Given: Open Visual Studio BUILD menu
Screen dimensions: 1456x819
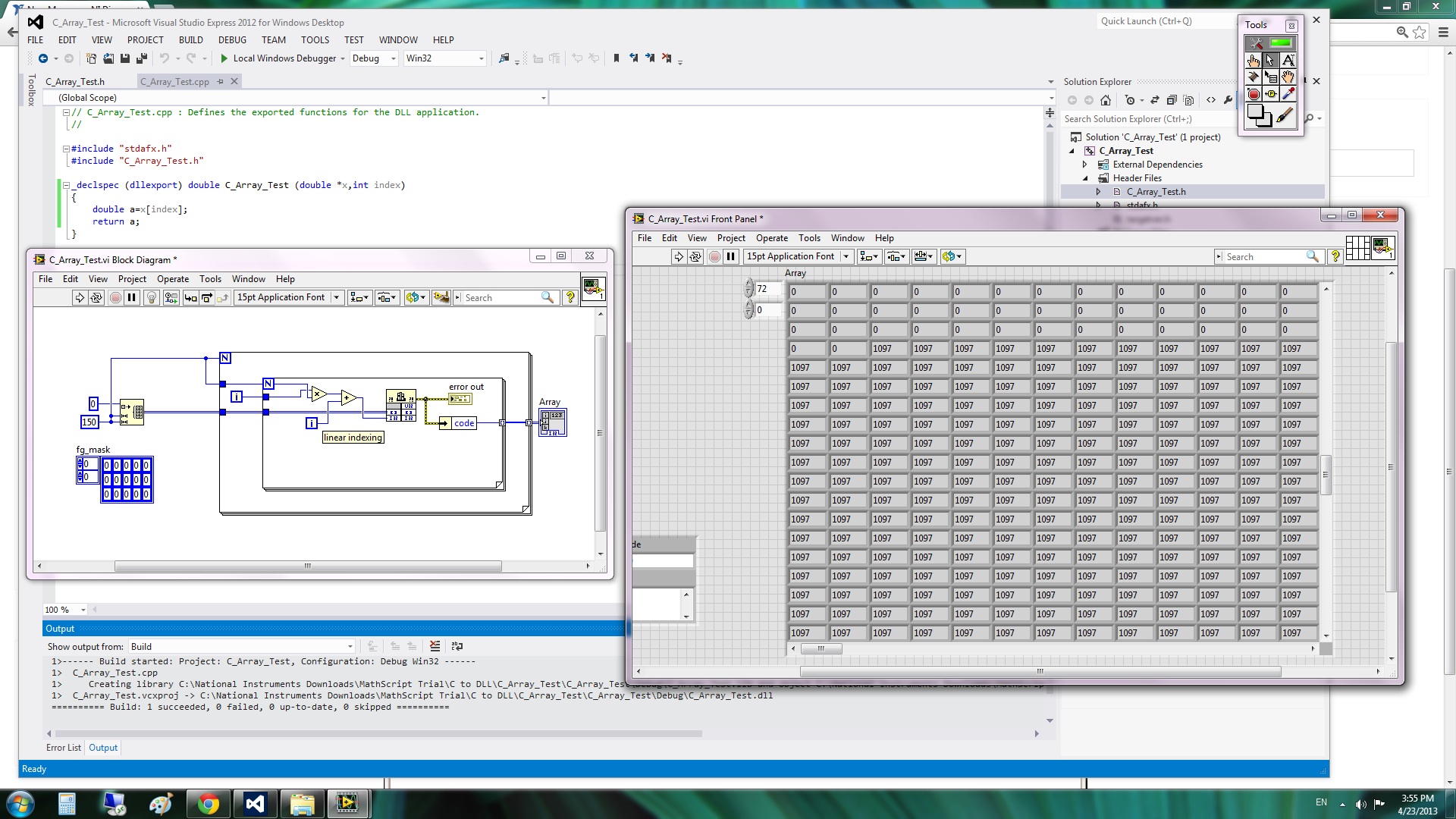Looking at the screenshot, I should [190, 40].
